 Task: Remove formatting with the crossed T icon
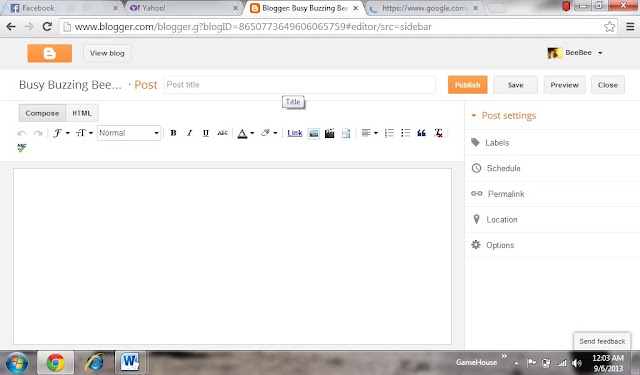(x=438, y=133)
